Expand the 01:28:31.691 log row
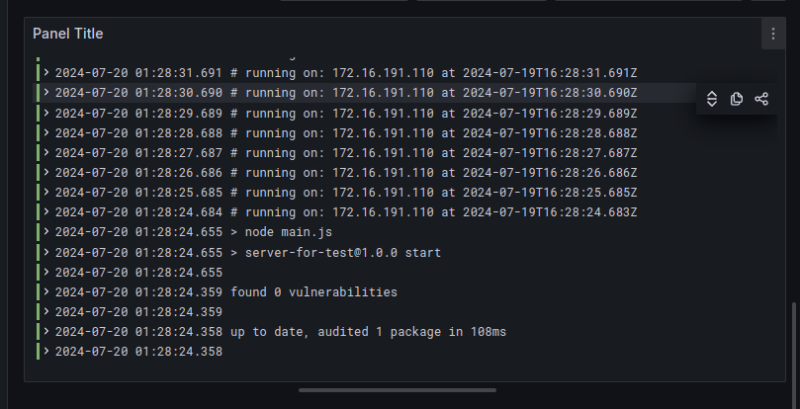800x409 pixels. 47,73
